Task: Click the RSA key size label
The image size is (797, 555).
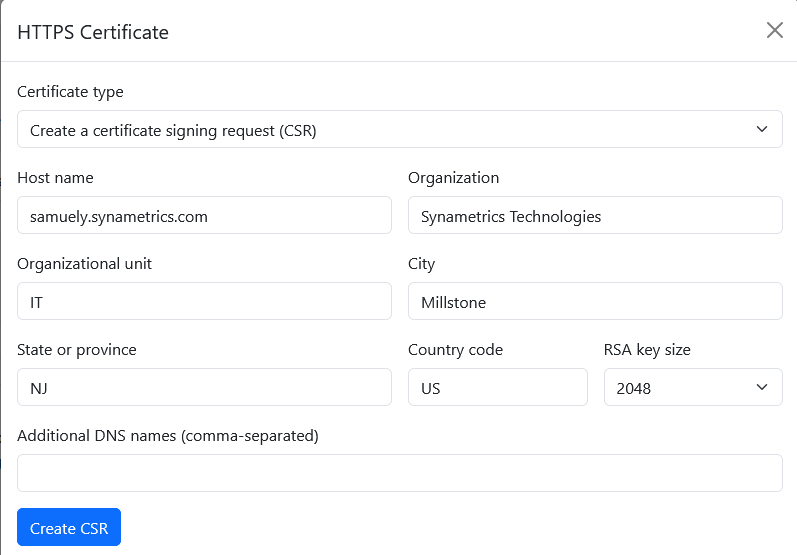Action: (x=647, y=350)
